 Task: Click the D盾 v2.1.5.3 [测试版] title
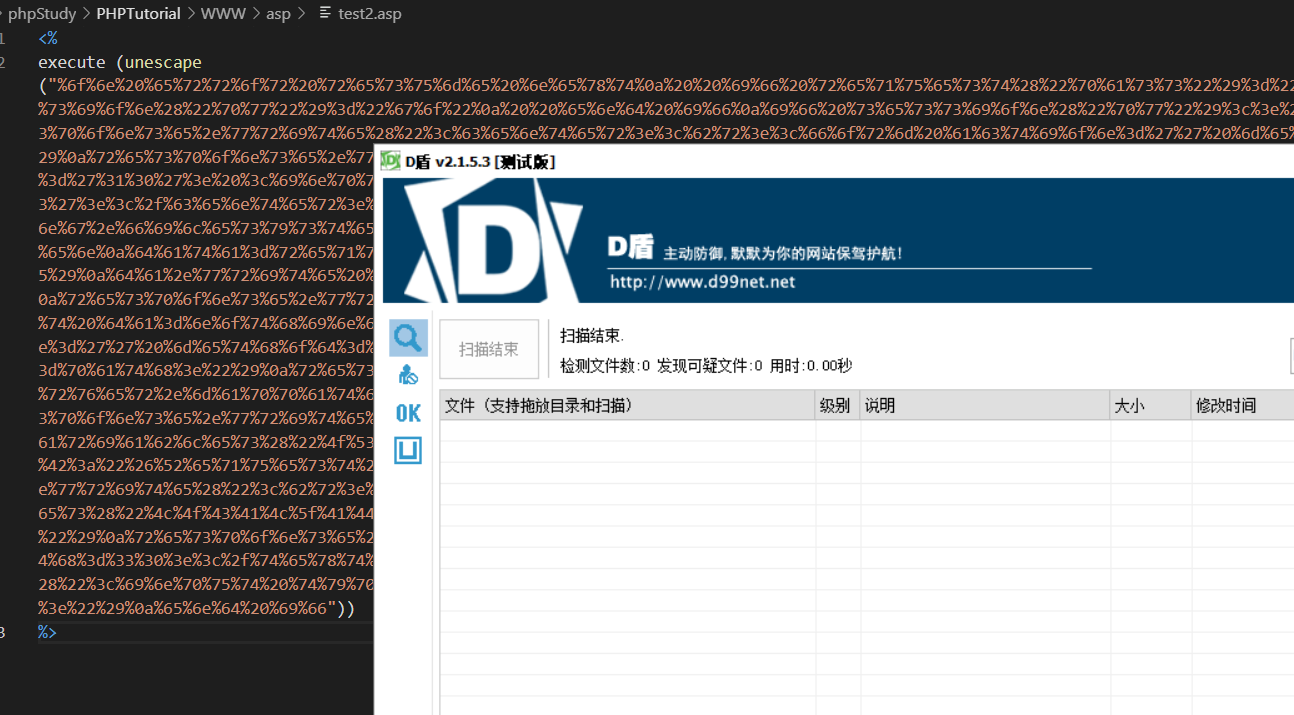click(x=480, y=161)
